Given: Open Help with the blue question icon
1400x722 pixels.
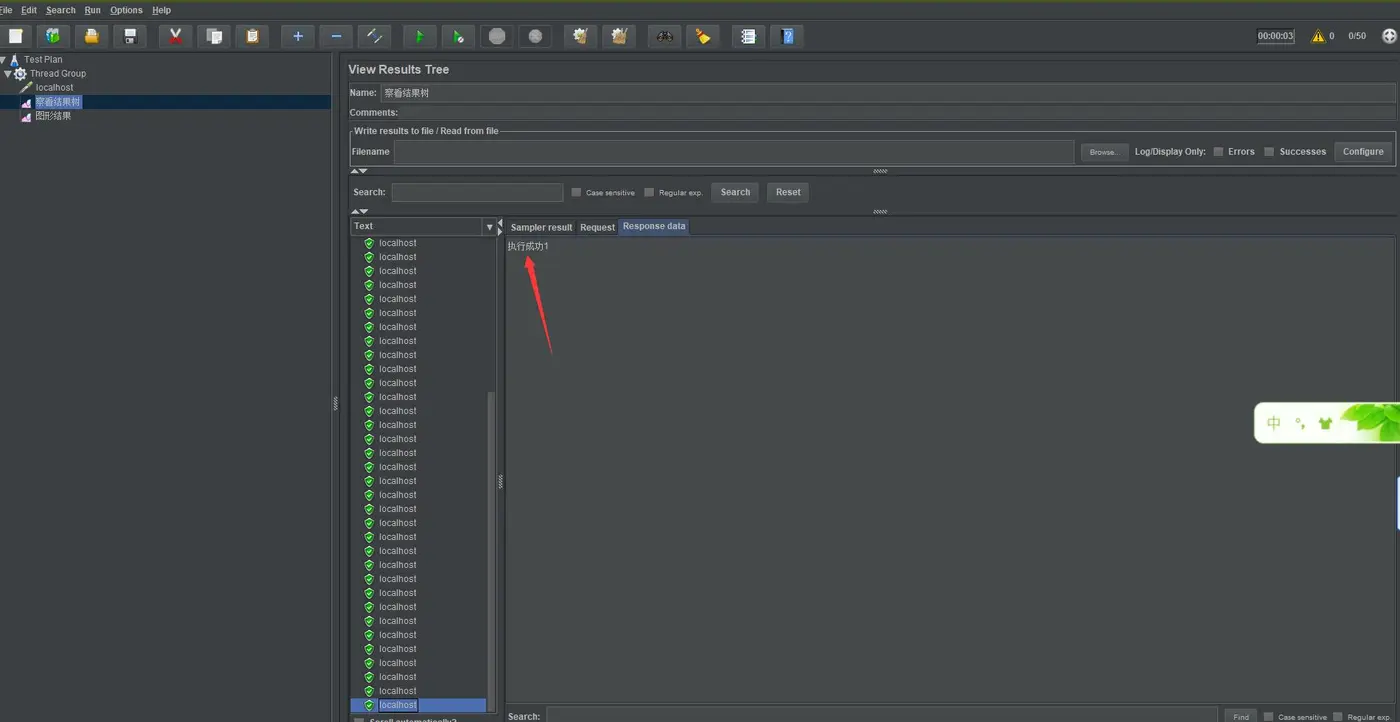Looking at the screenshot, I should (x=787, y=36).
